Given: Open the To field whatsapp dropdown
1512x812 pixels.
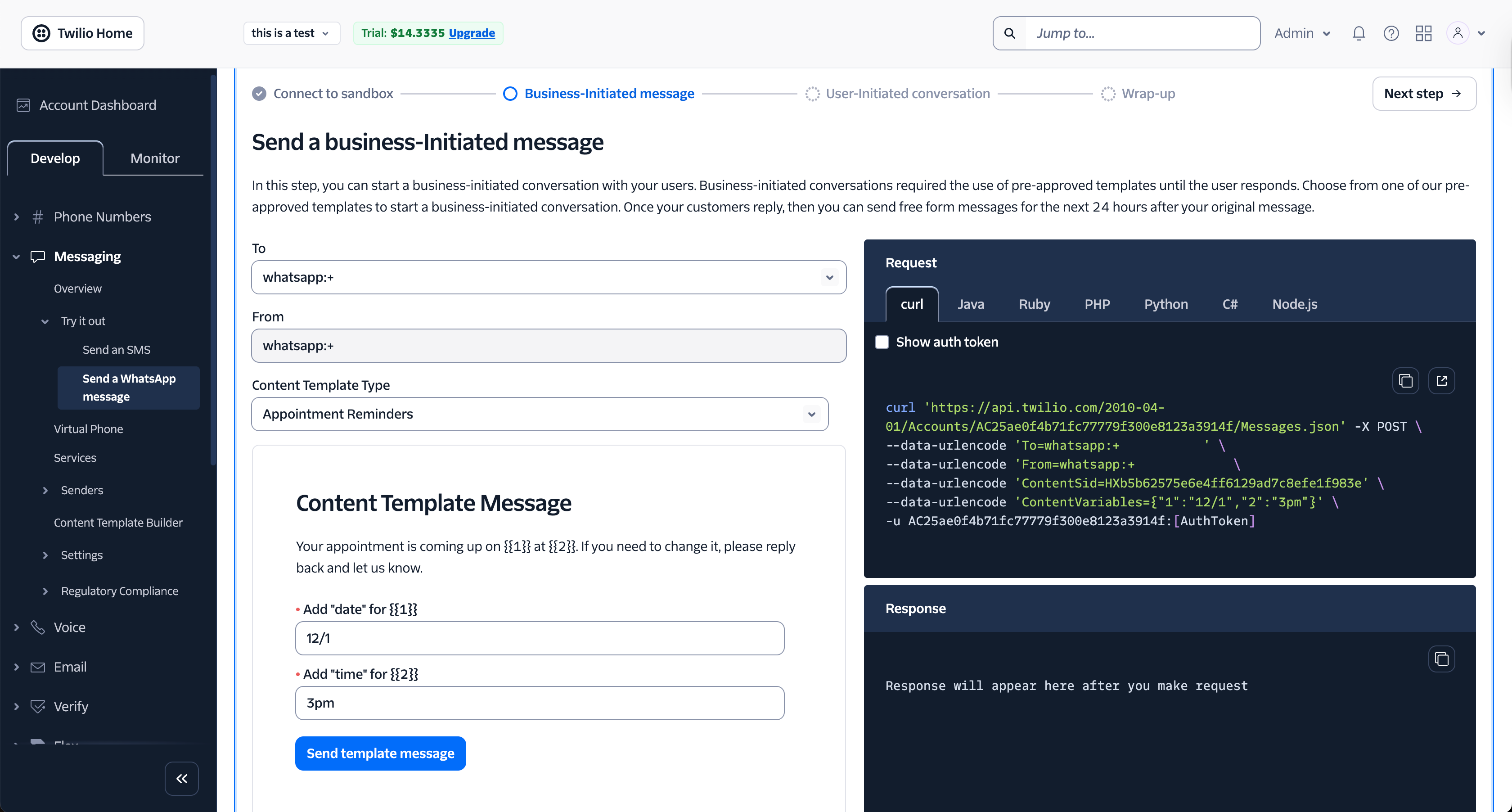Looking at the screenshot, I should click(830, 277).
